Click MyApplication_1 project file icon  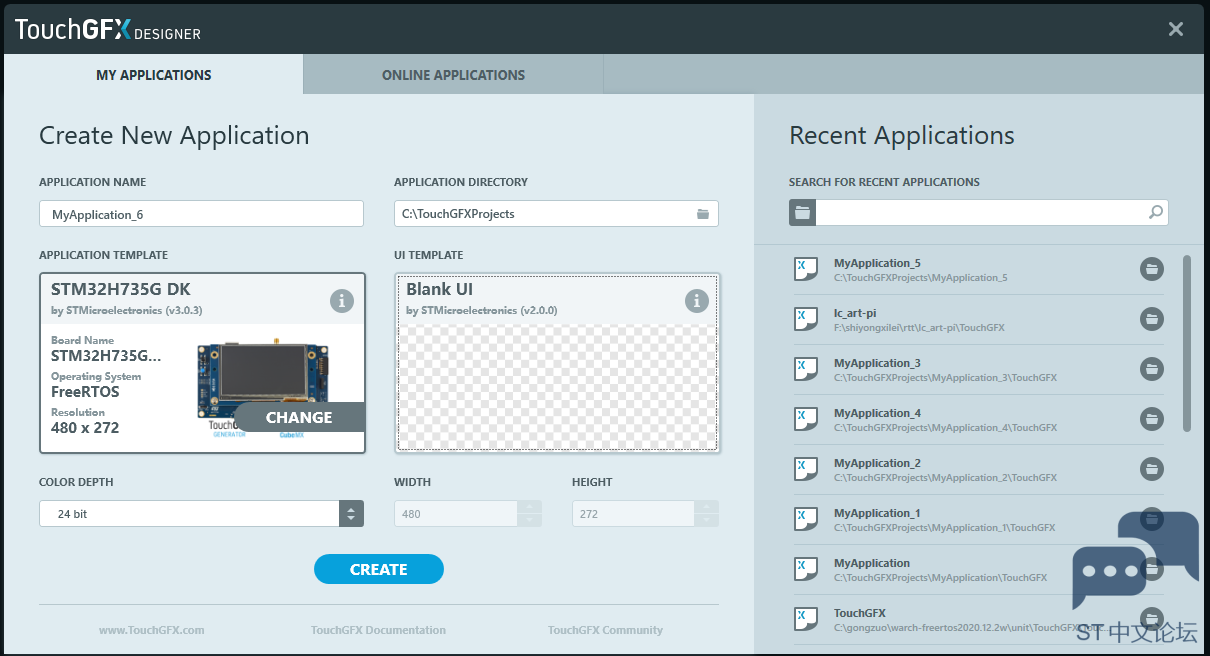click(x=806, y=519)
